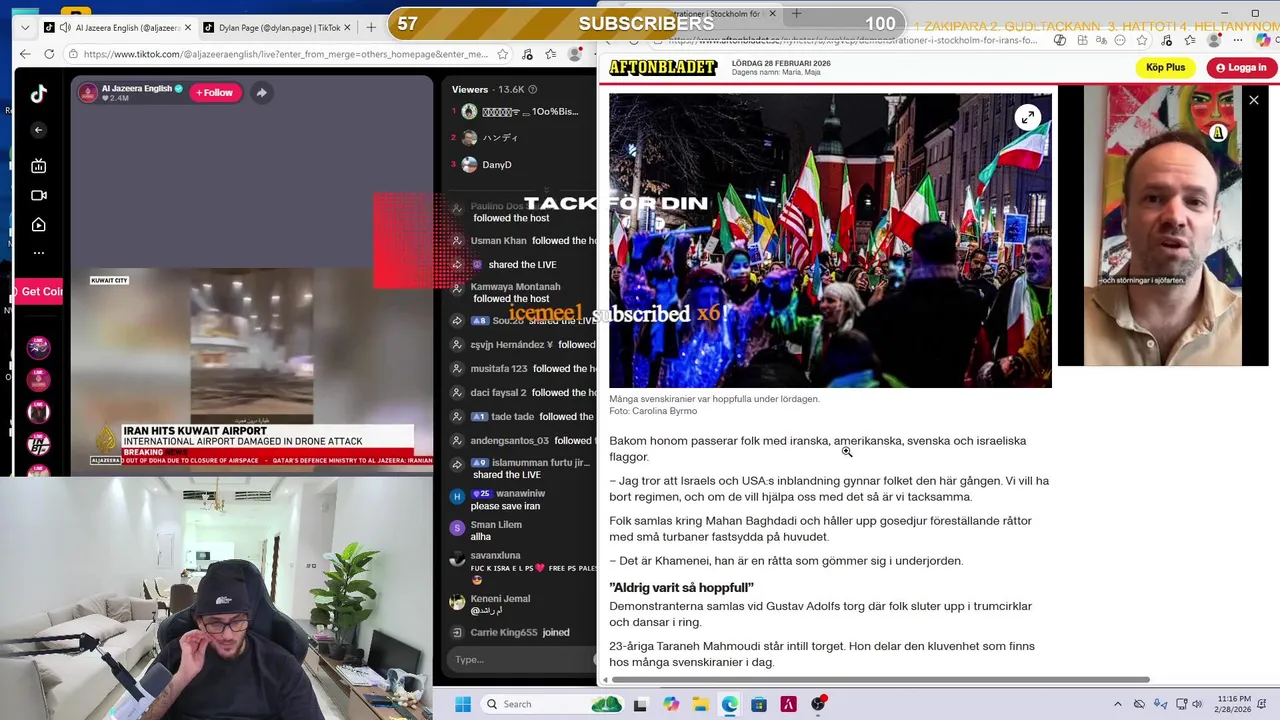Click heading "Aldrig varit så hoppfull"
Image resolution: width=1280 pixels, height=720 pixels.
click(681, 588)
